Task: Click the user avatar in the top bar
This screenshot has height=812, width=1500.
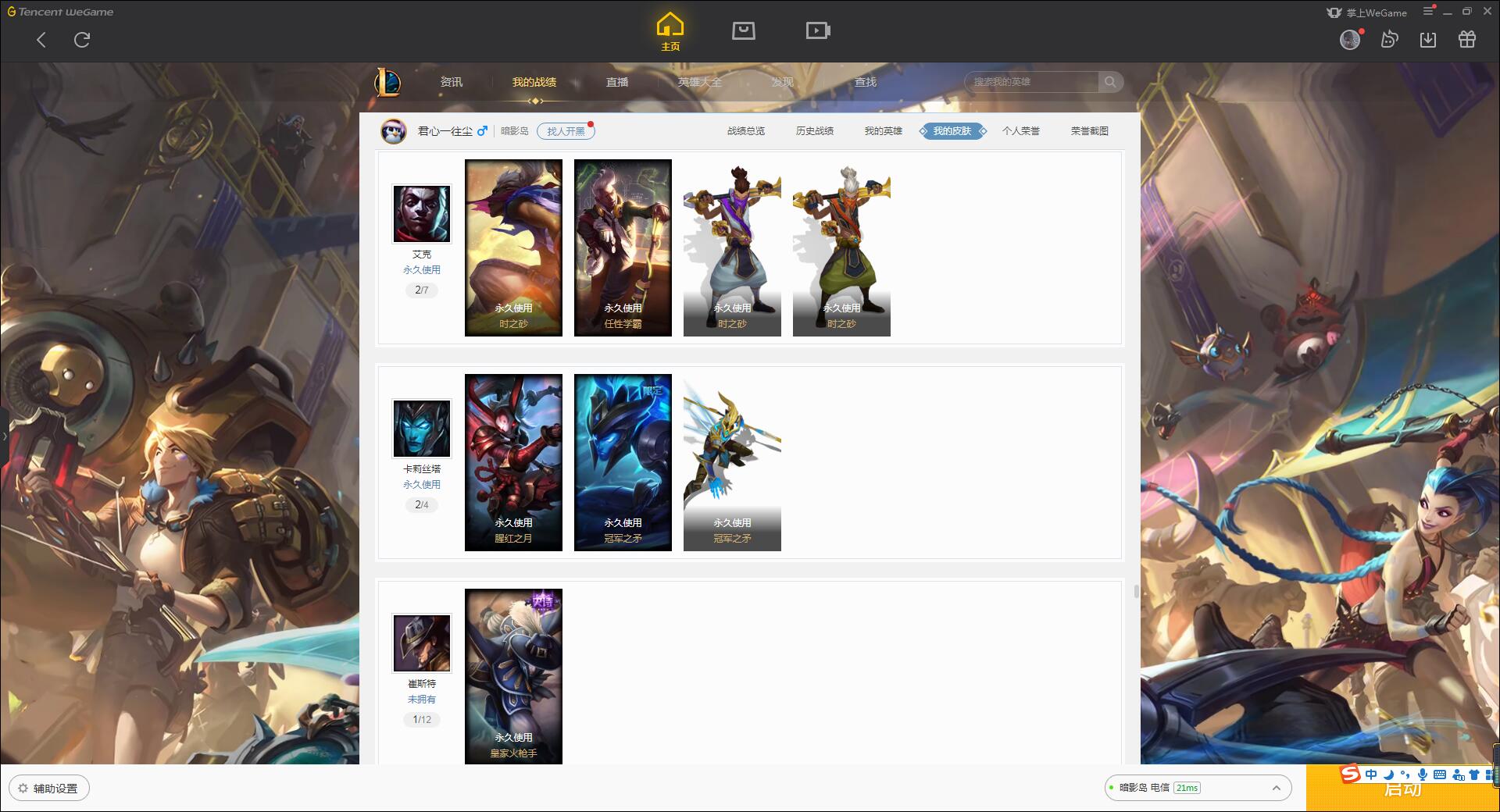Action: coord(1350,40)
